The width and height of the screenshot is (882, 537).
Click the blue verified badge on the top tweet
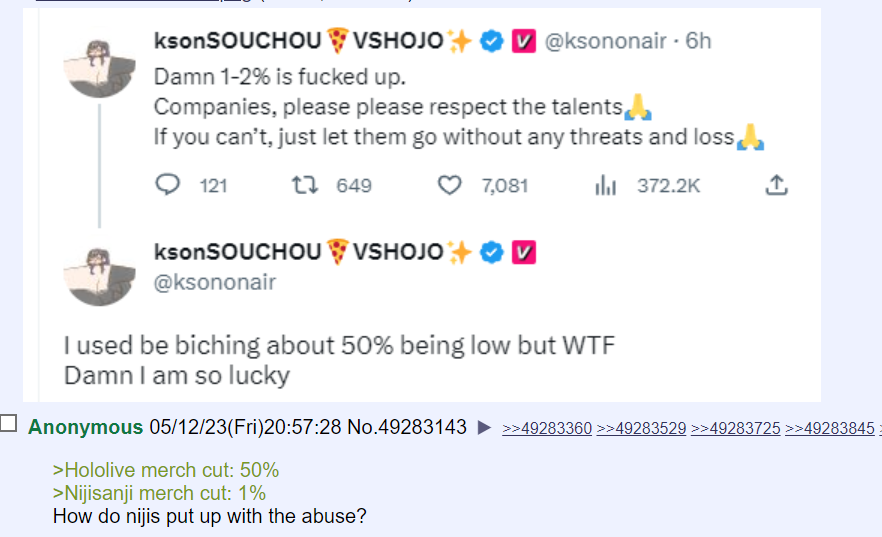pyautogui.click(x=491, y=41)
